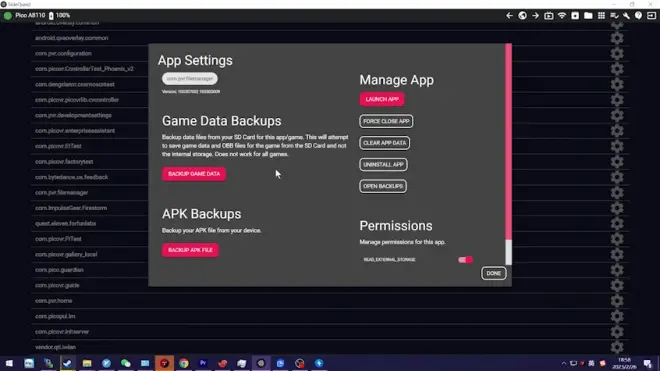Open File Explorer from the taskbar
This screenshot has height=371, width=660.
tap(87, 363)
